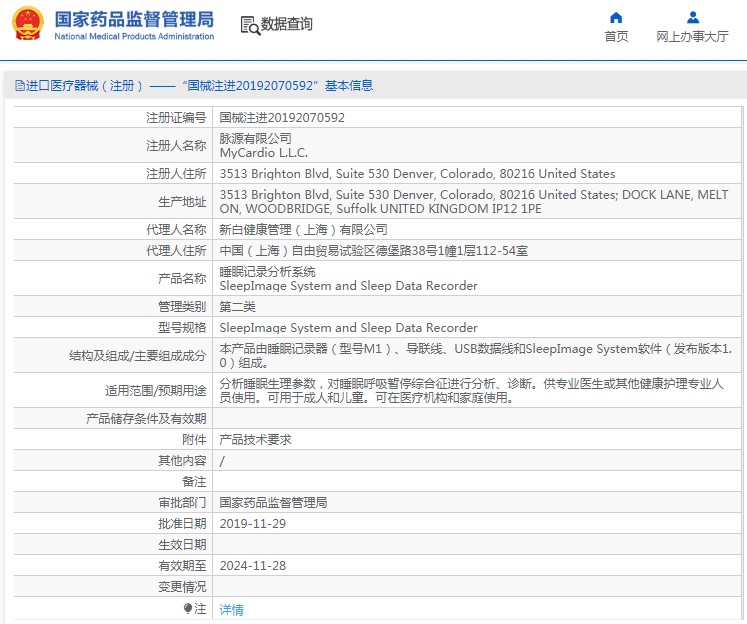Screen dimensions: 747x624
Task: Click expiry date 2024-11-28
Action: point(252,566)
